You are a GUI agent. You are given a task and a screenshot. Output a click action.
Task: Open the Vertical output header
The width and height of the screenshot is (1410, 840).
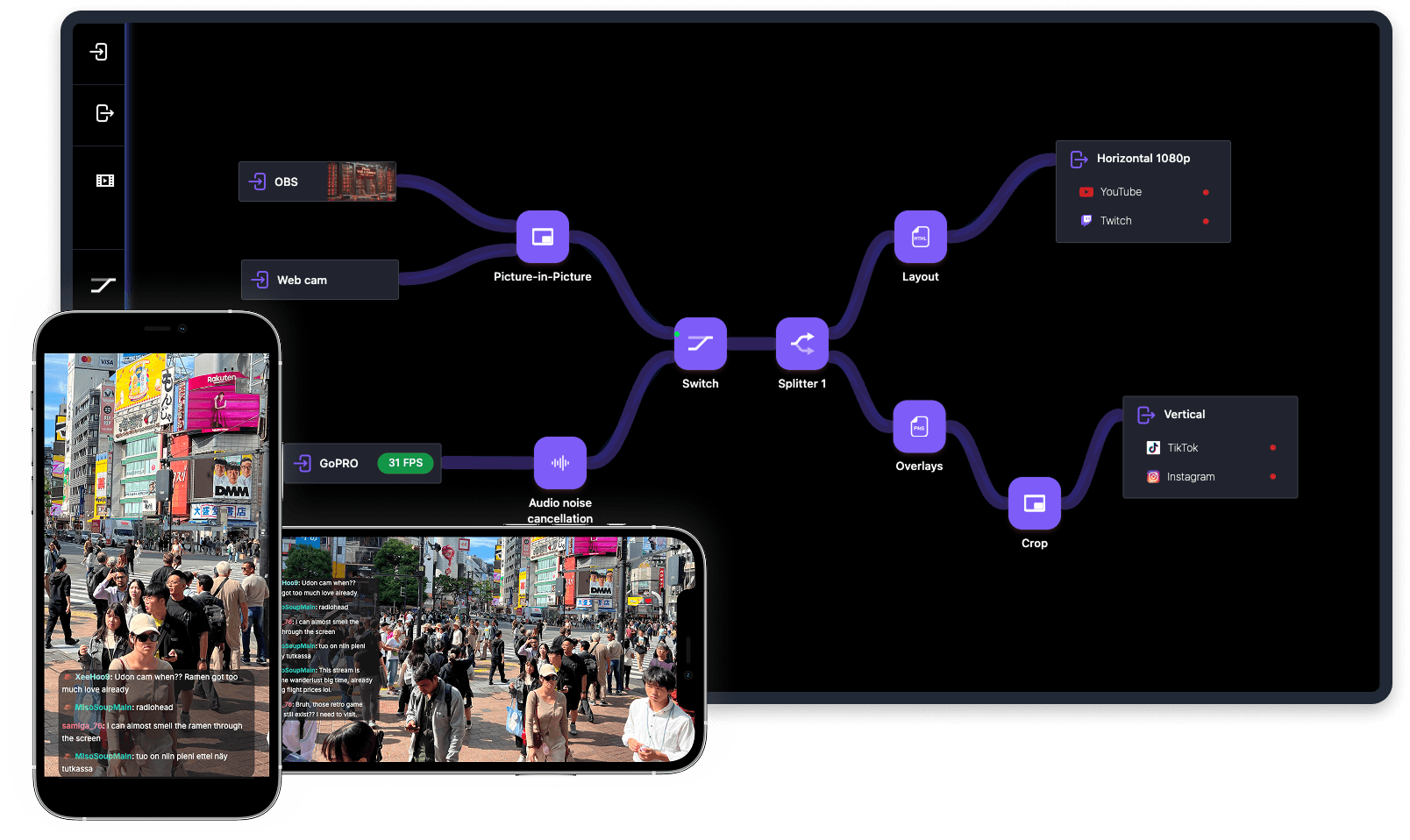click(x=1184, y=415)
